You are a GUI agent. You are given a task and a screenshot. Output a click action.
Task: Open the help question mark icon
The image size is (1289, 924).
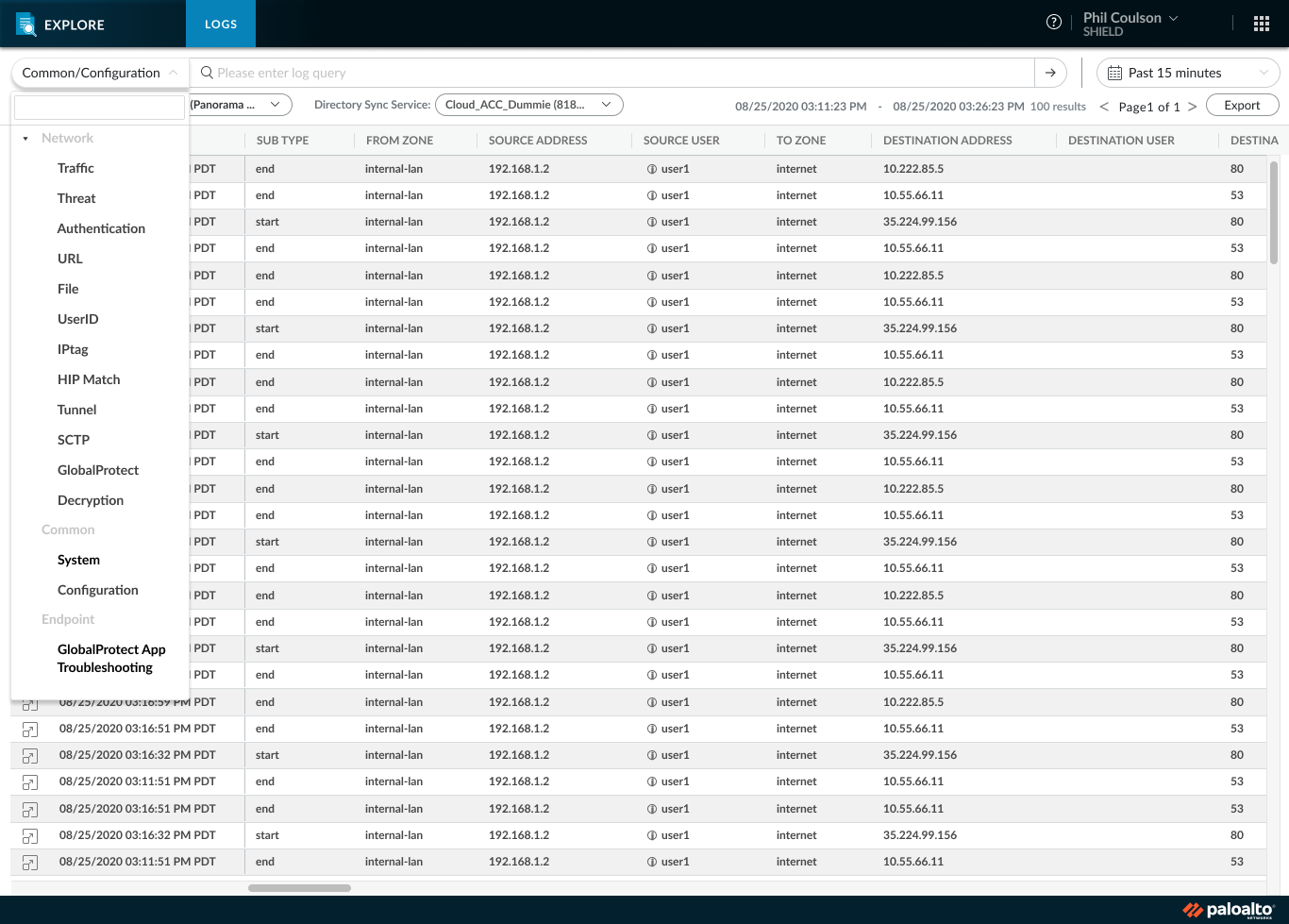(x=1054, y=23)
